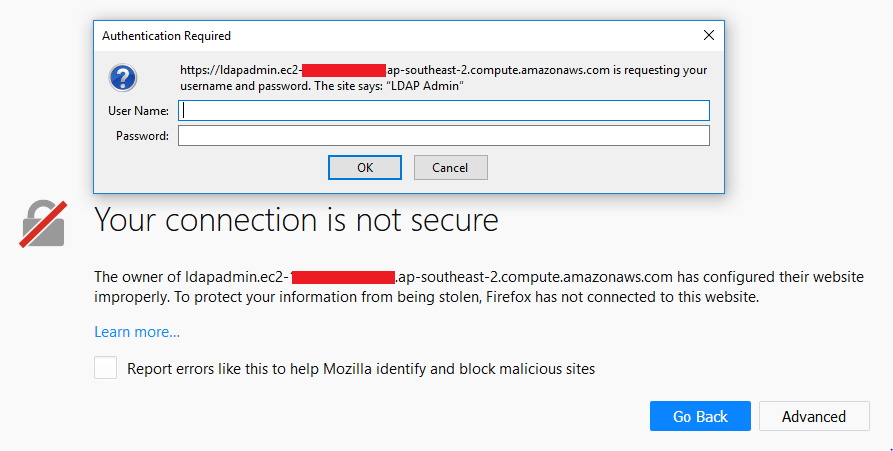This screenshot has width=893, height=451.
Task: Click the 'LDAP Admin' site message text
Action: 425,87
